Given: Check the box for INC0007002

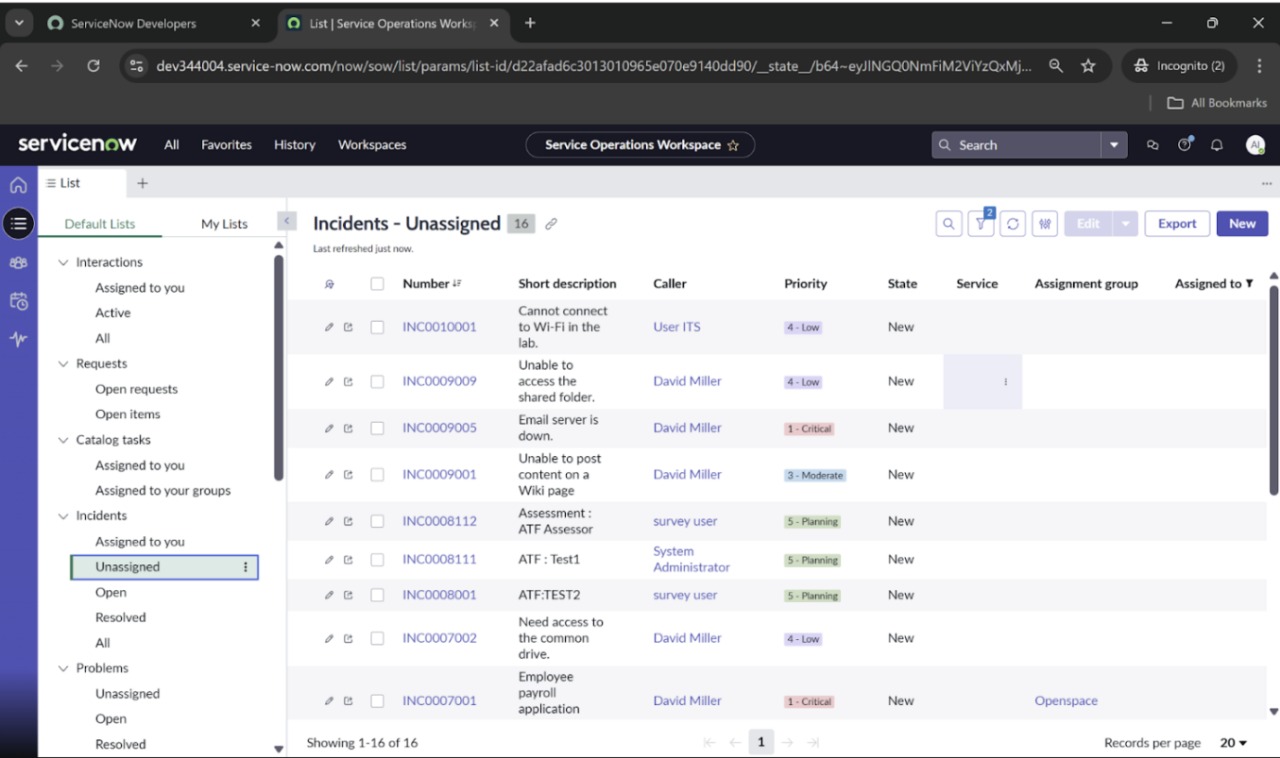Looking at the screenshot, I should pyautogui.click(x=377, y=638).
